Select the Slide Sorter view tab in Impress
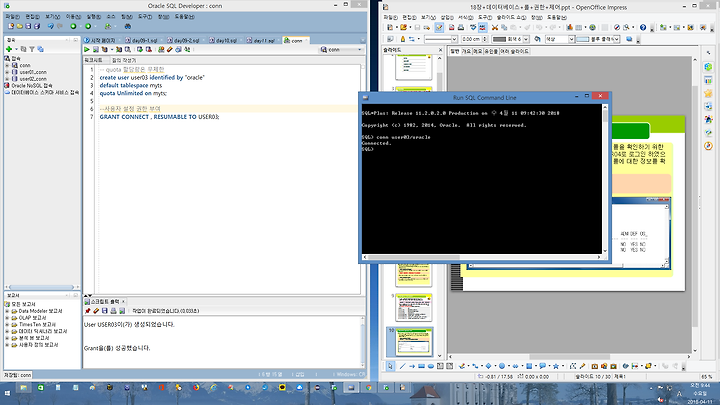This screenshot has width=720, height=405. point(514,51)
